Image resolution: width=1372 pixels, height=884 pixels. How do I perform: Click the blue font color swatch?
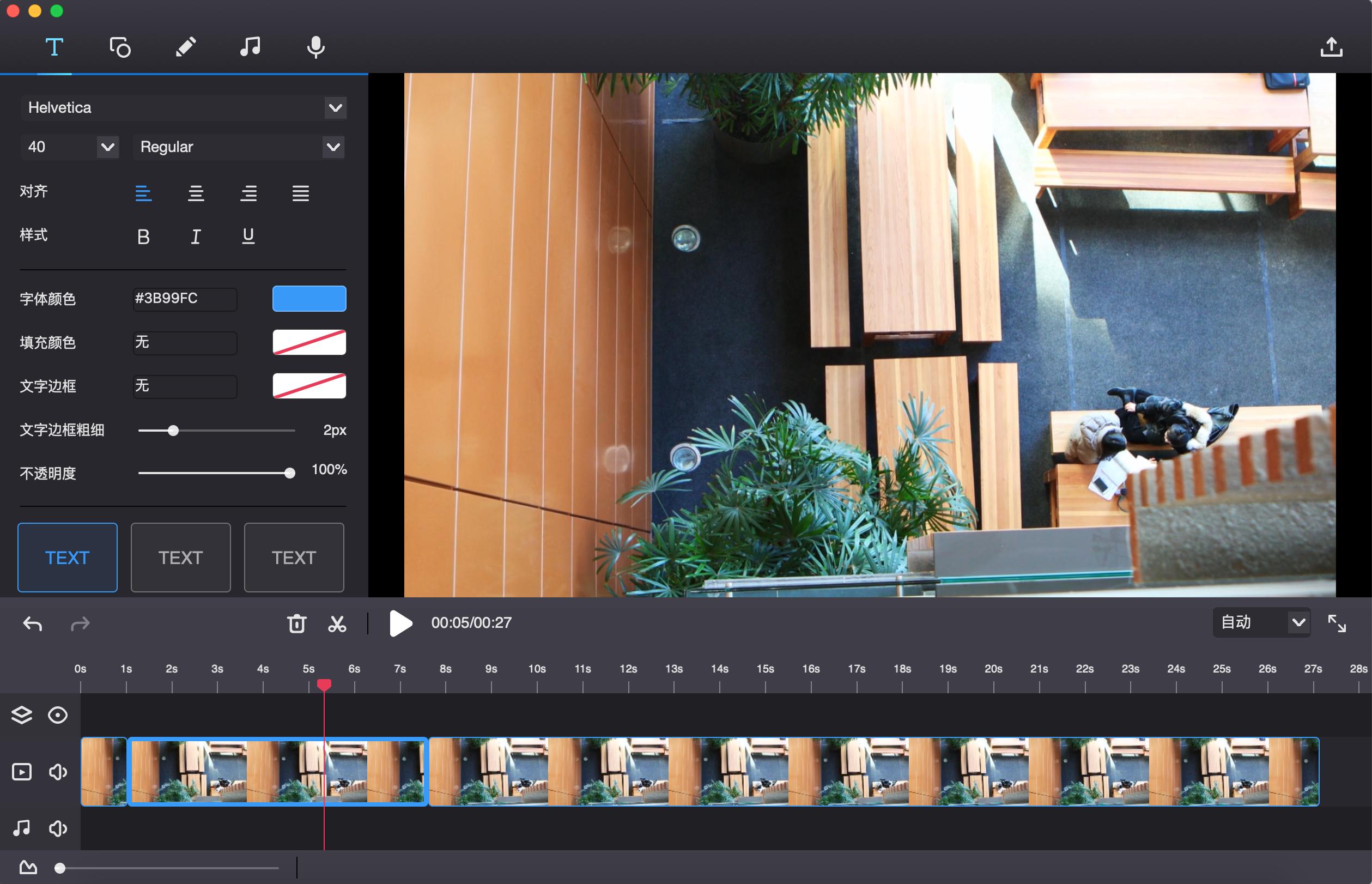(x=309, y=299)
